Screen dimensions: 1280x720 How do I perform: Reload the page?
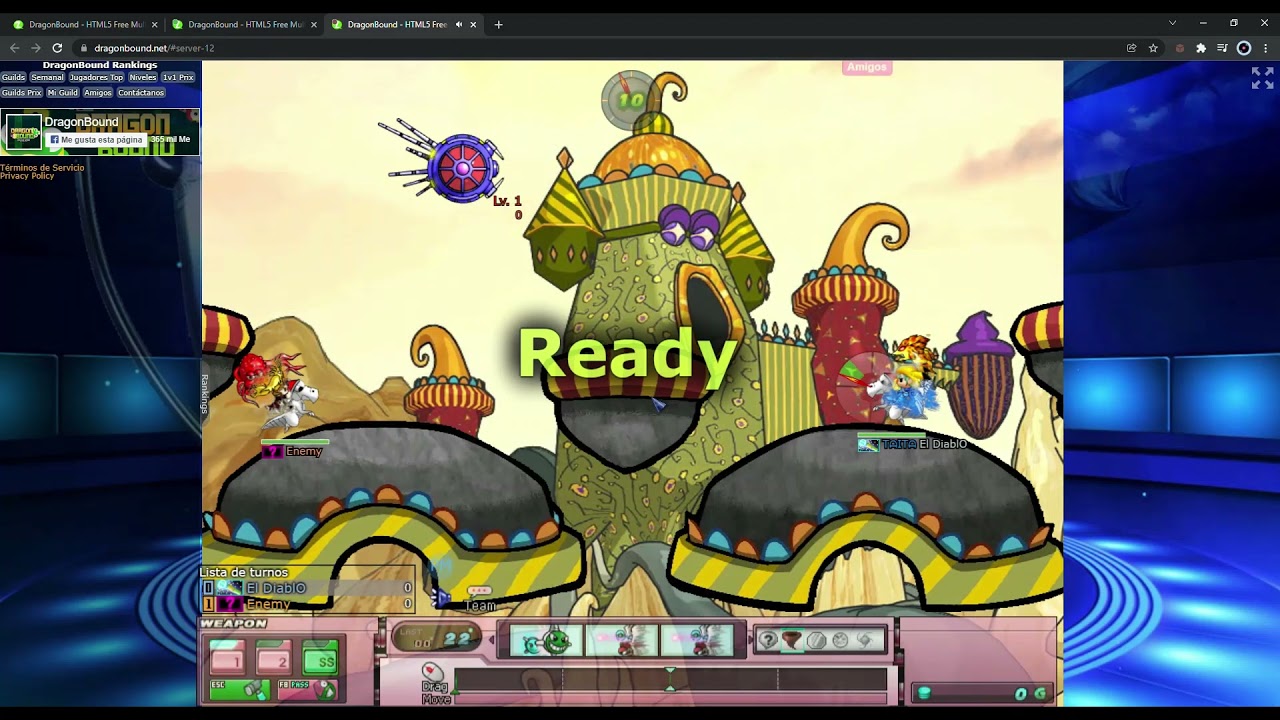click(57, 48)
